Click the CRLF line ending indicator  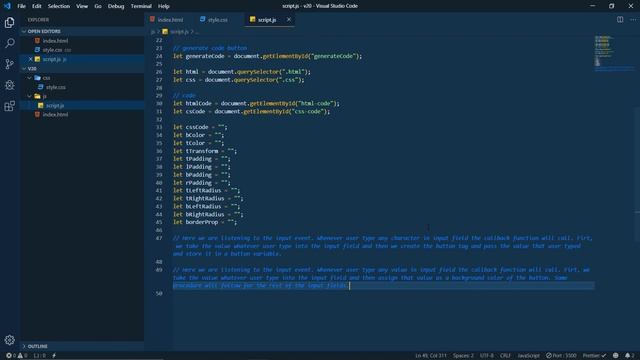pos(505,356)
